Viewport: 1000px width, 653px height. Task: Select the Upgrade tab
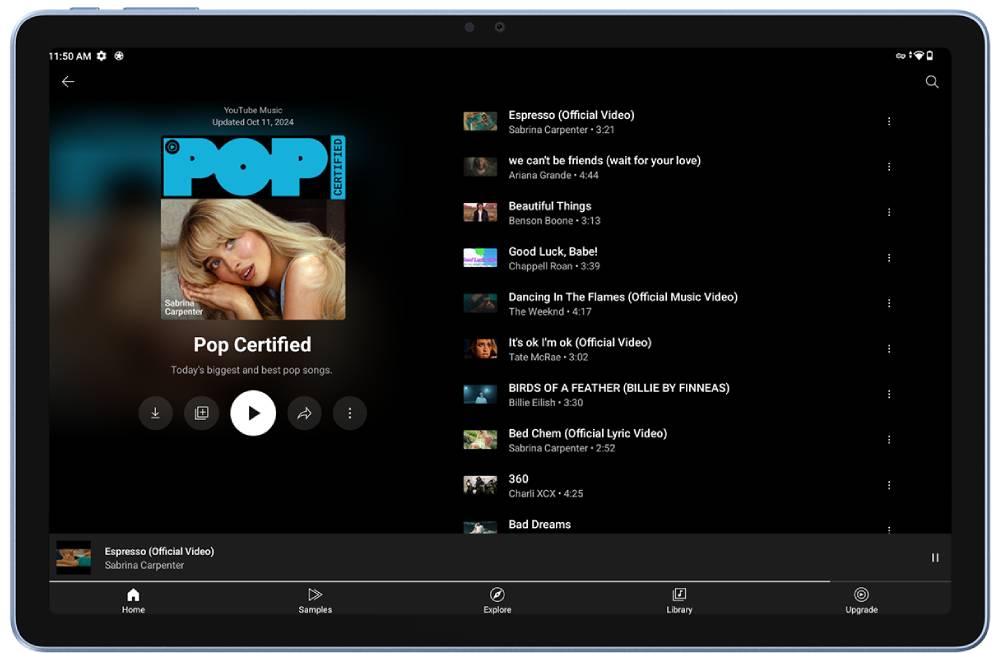tap(862, 600)
